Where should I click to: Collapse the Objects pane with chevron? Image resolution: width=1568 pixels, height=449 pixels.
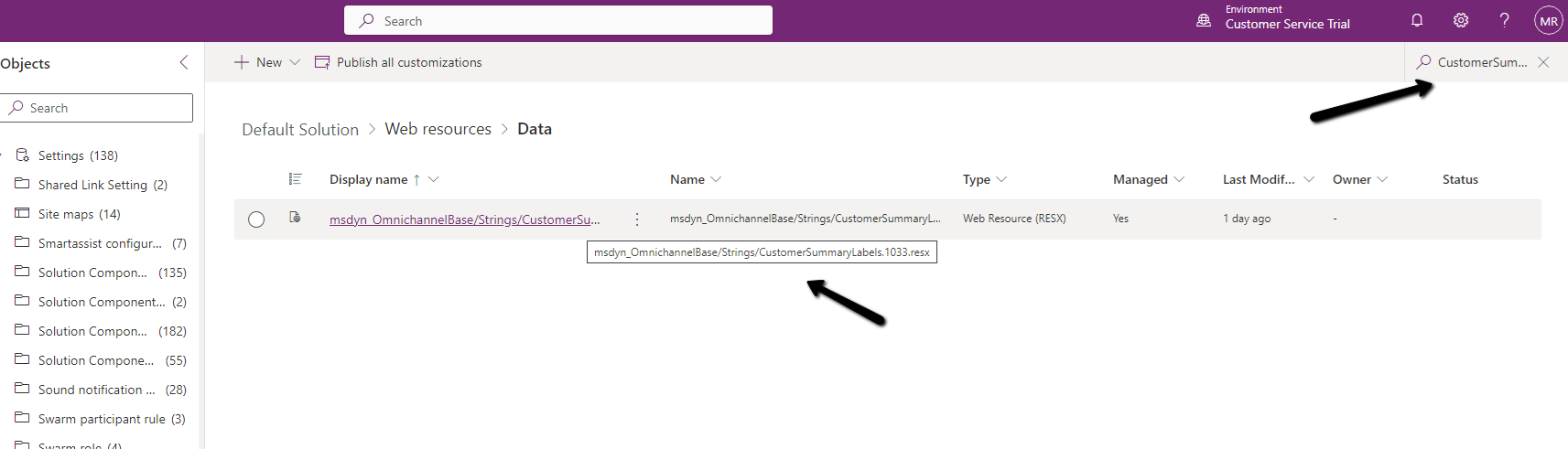tap(184, 62)
